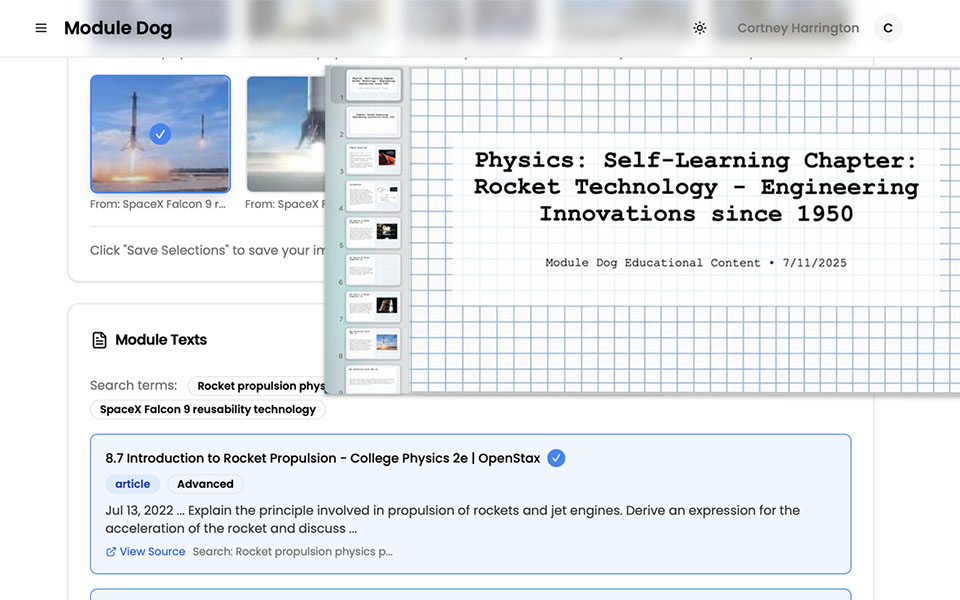Select slide 1 in the slide thumbnail panel
The image size is (960, 600).
point(373,85)
